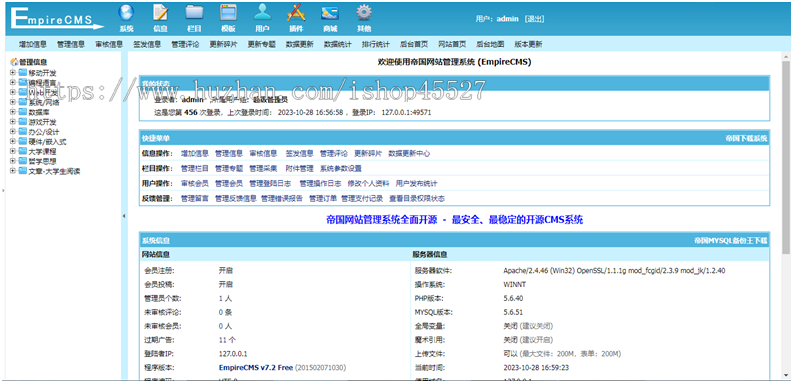This screenshot has width=793, height=383.
Task: Open the 插件 (Plugins) icon
Action: coord(296,13)
